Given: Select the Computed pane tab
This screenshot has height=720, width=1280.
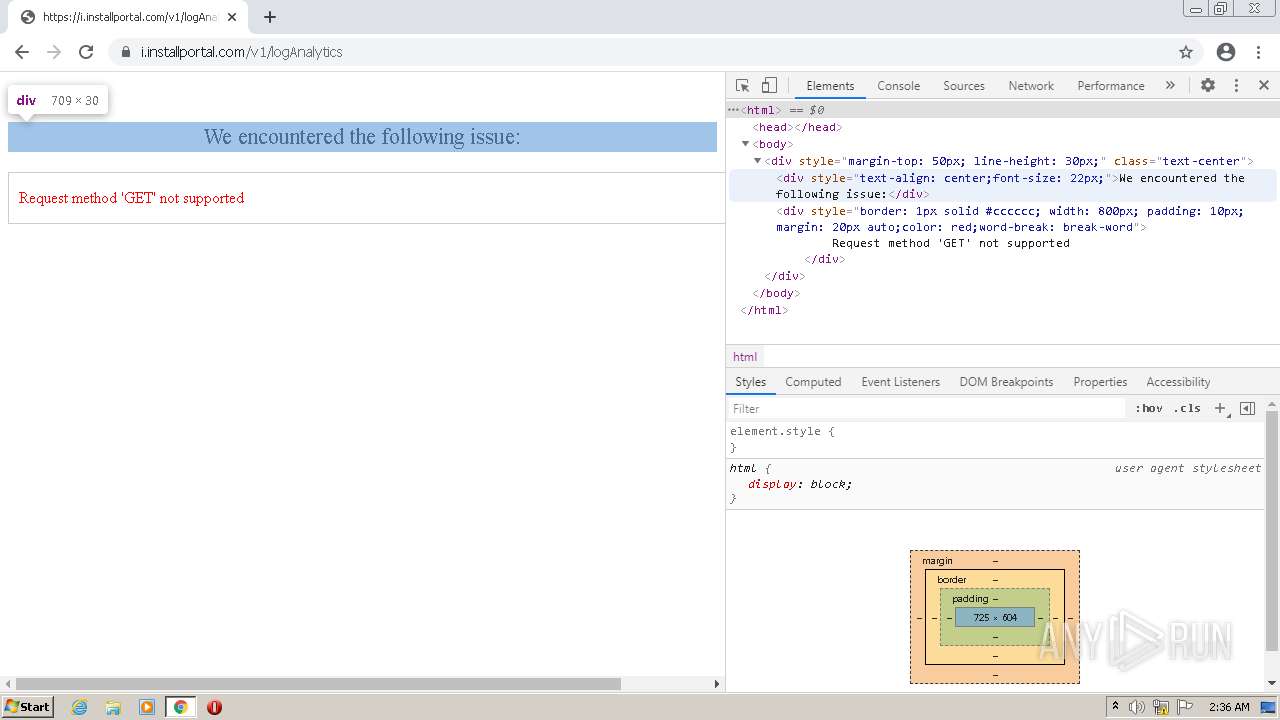Looking at the screenshot, I should (813, 382).
